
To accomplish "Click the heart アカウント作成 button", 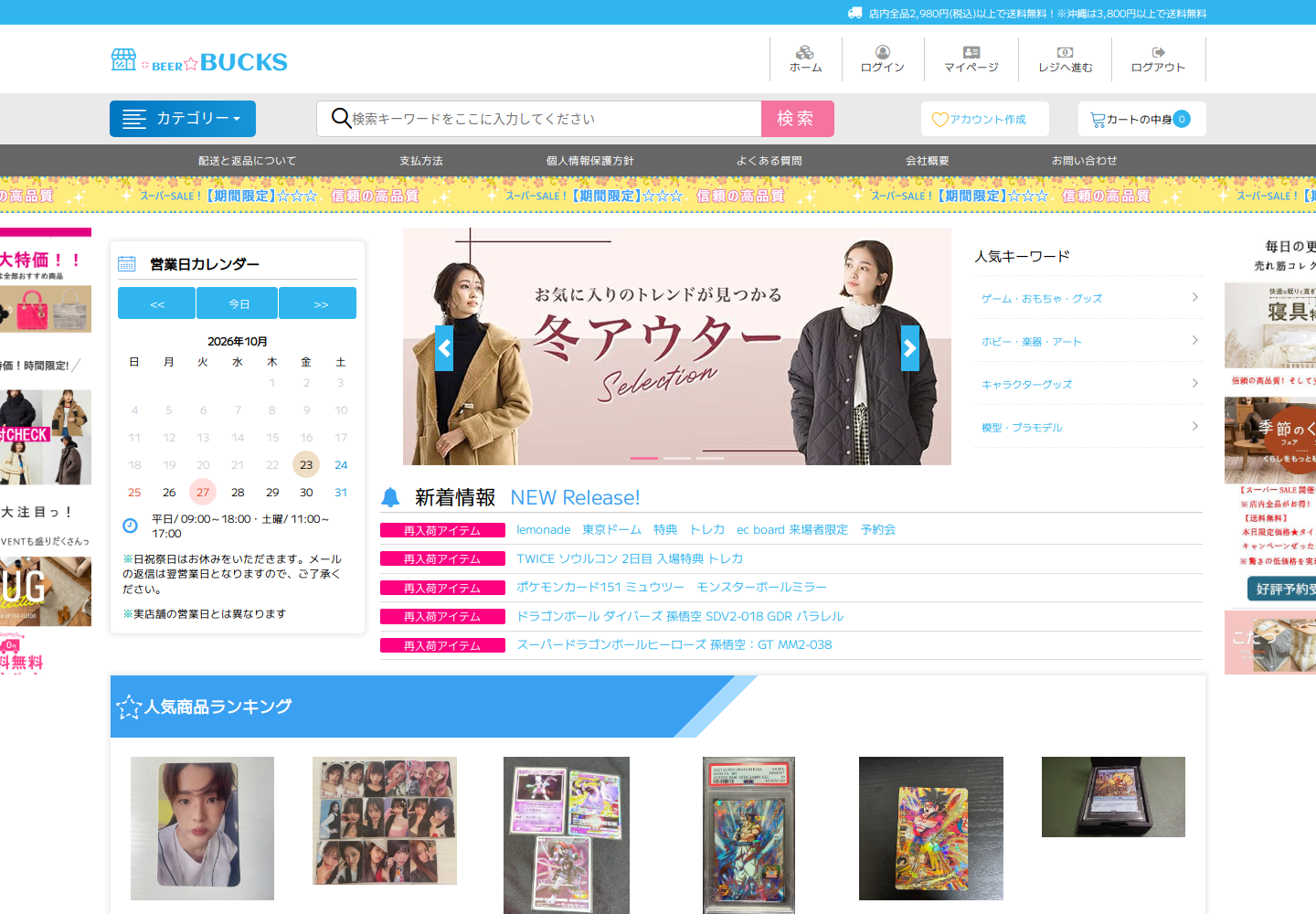I will pyautogui.click(x=984, y=119).
